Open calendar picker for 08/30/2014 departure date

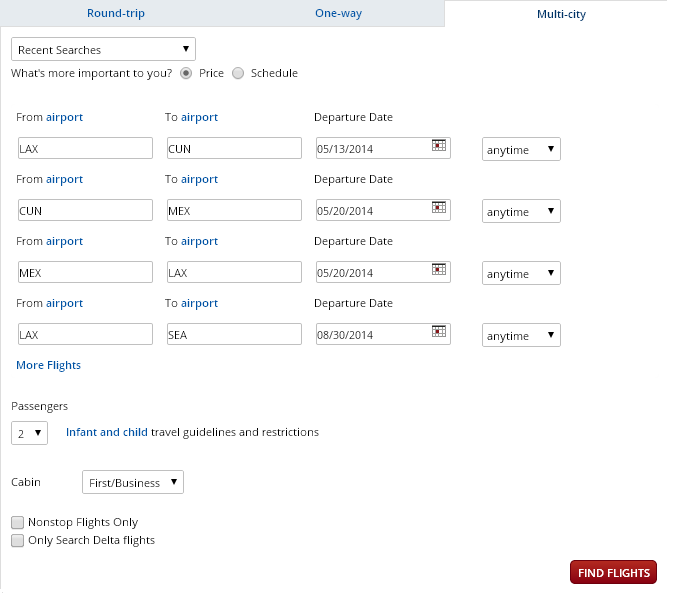(x=439, y=331)
